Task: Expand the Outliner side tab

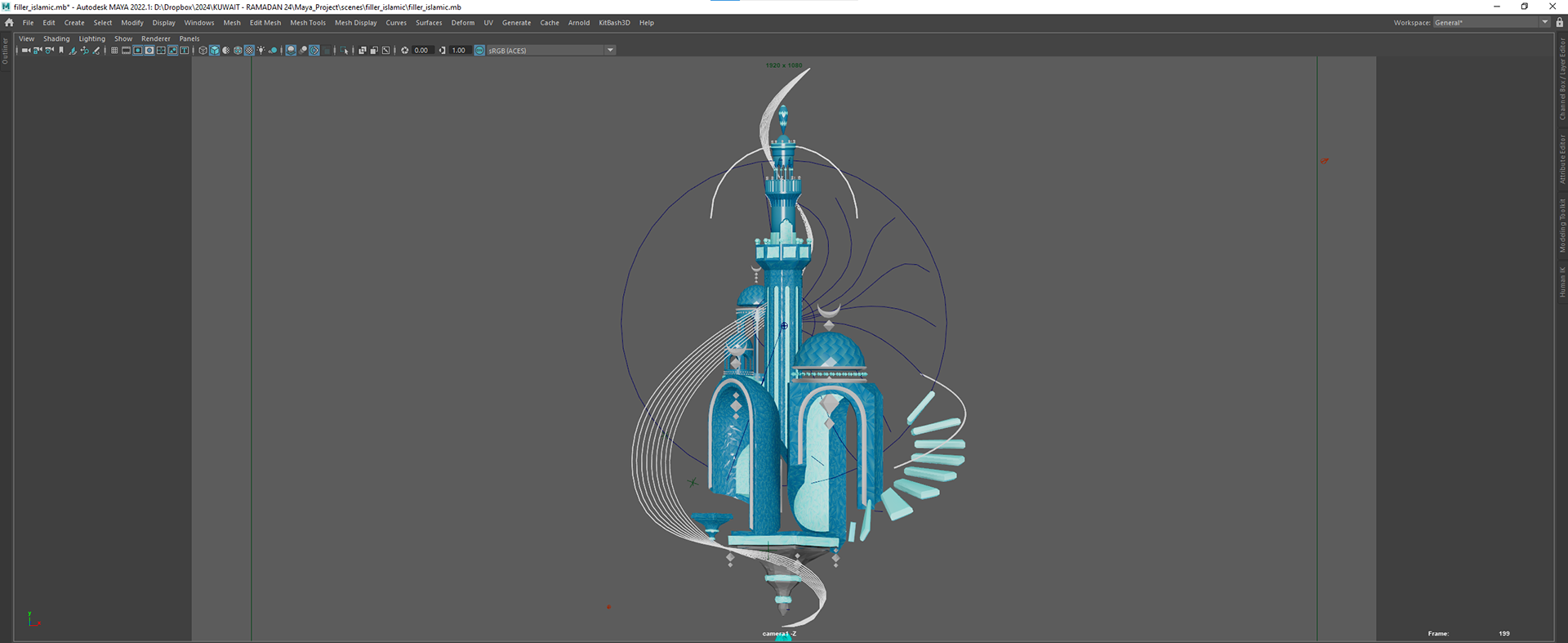Action: 5,51
